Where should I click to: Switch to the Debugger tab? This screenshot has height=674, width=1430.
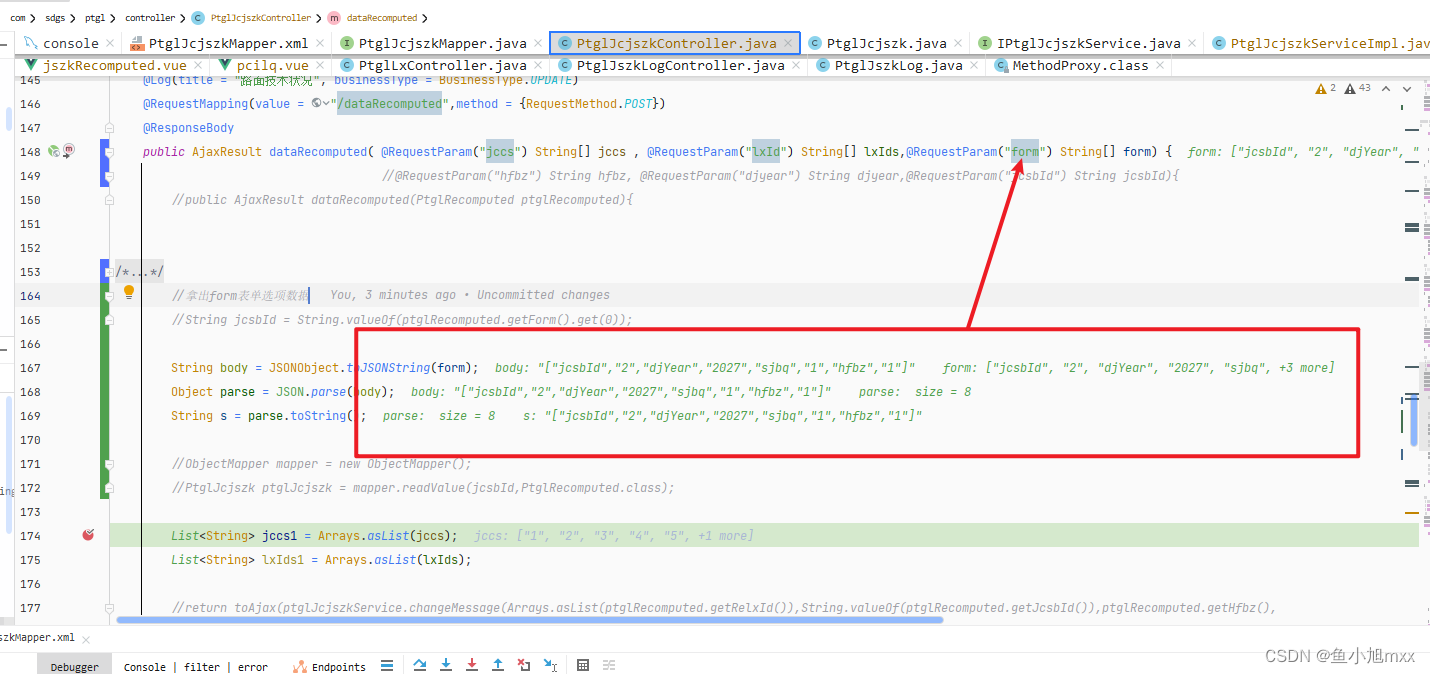pos(75,666)
